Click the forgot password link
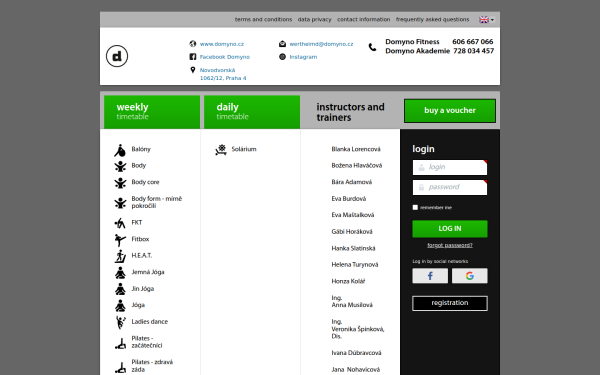 click(x=450, y=245)
